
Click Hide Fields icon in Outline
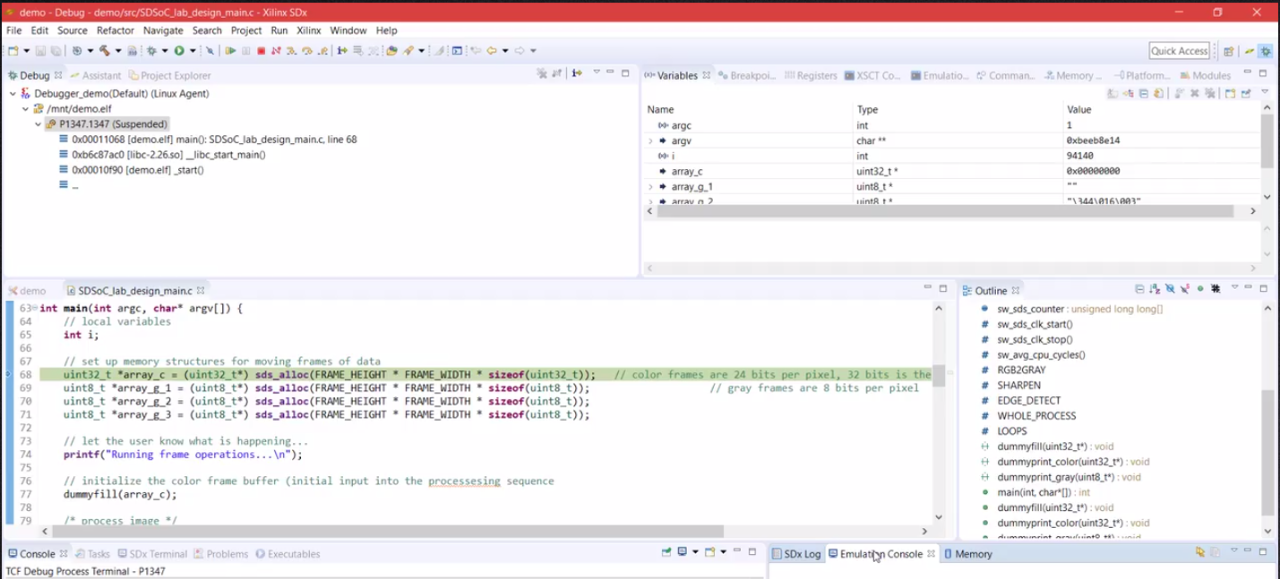[1170, 289]
